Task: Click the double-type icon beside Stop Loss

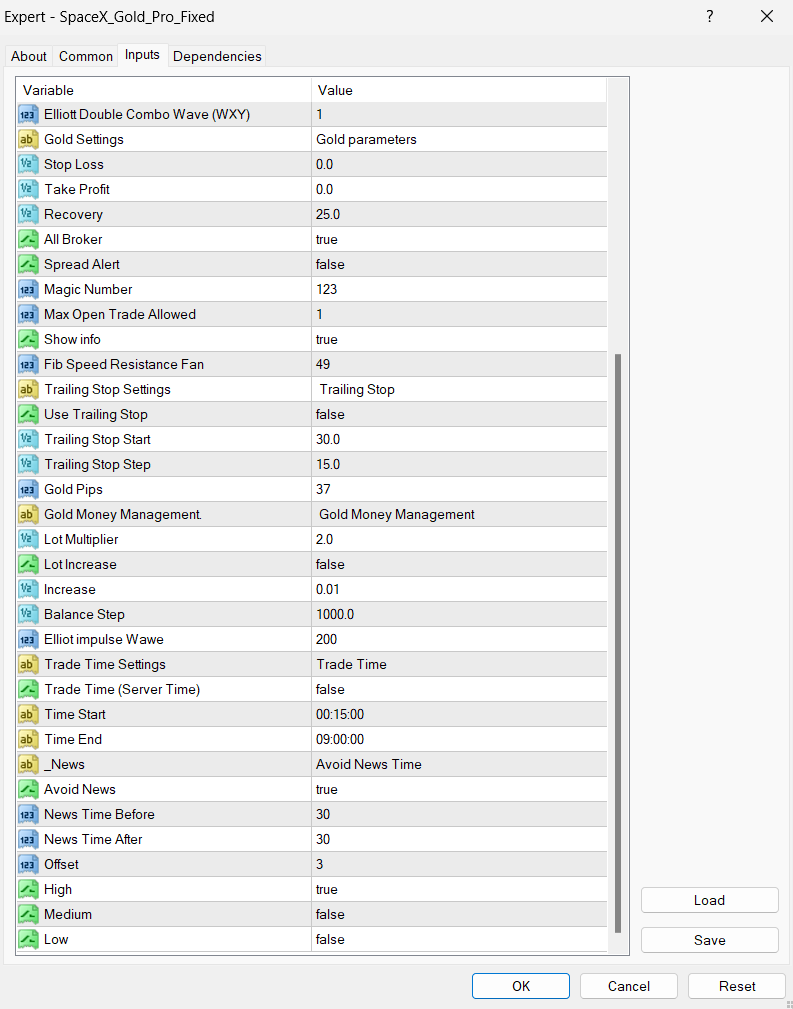Action: click(x=29, y=164)
